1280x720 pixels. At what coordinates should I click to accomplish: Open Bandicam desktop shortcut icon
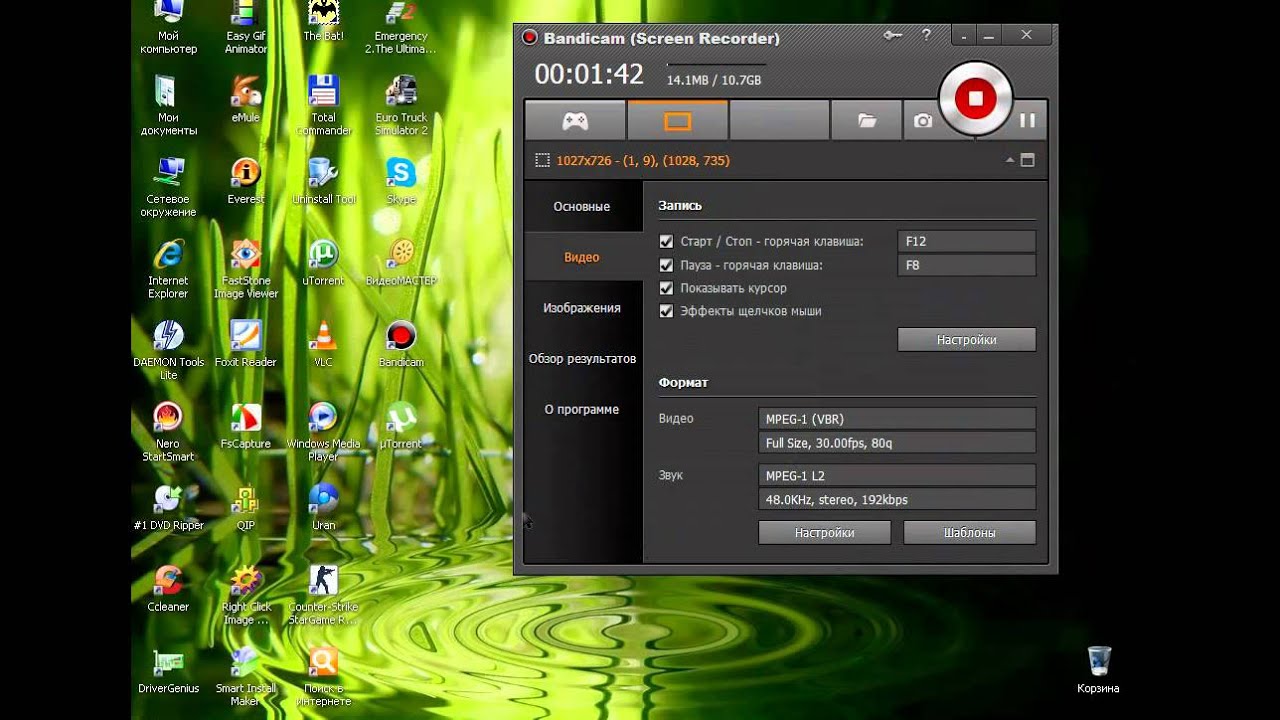[401, 344]
